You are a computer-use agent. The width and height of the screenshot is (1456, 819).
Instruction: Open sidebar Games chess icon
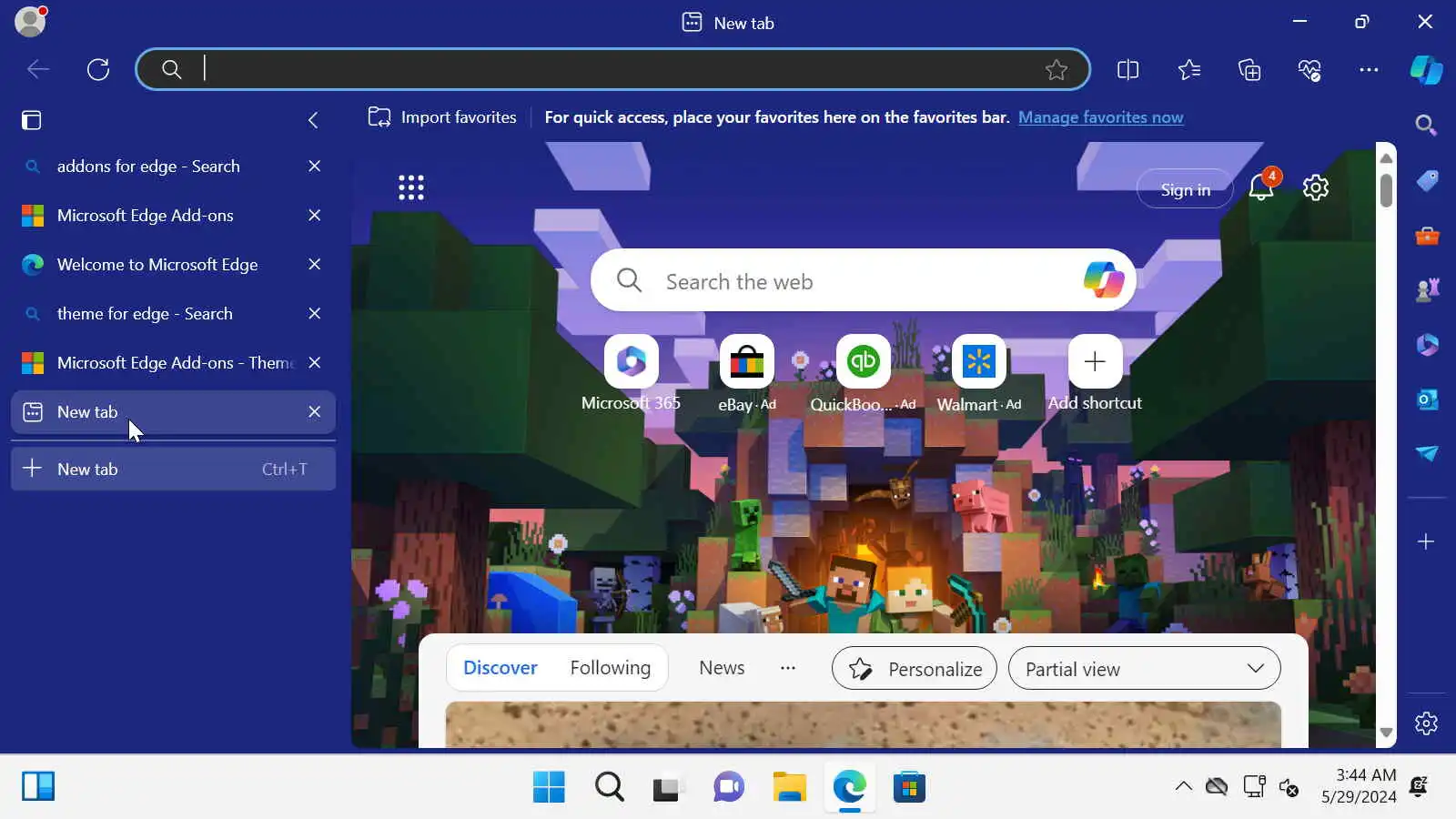coord(1427,290)
